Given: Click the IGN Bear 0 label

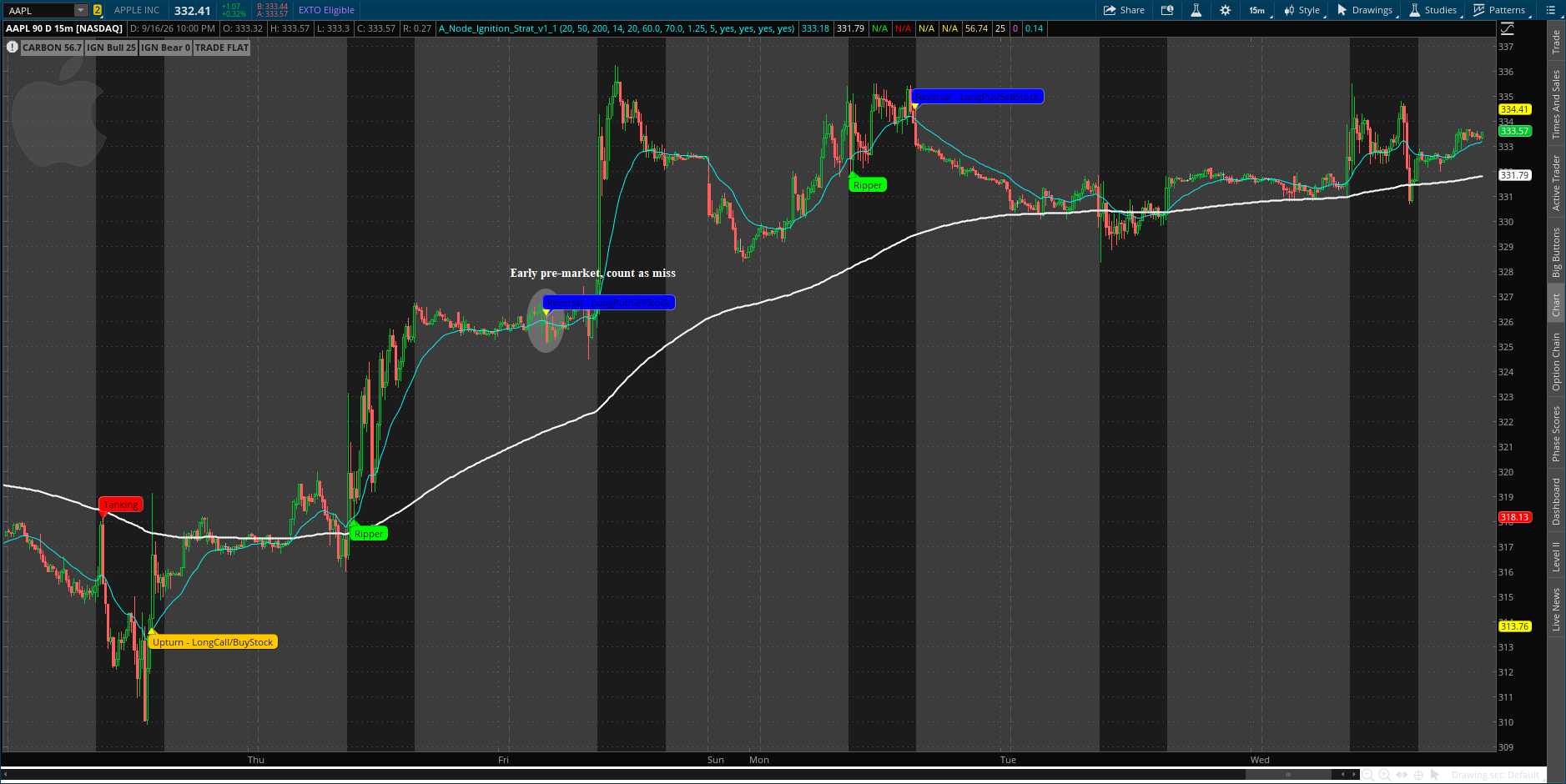Looking at the screenshot, I should click(x=166, y=48).
